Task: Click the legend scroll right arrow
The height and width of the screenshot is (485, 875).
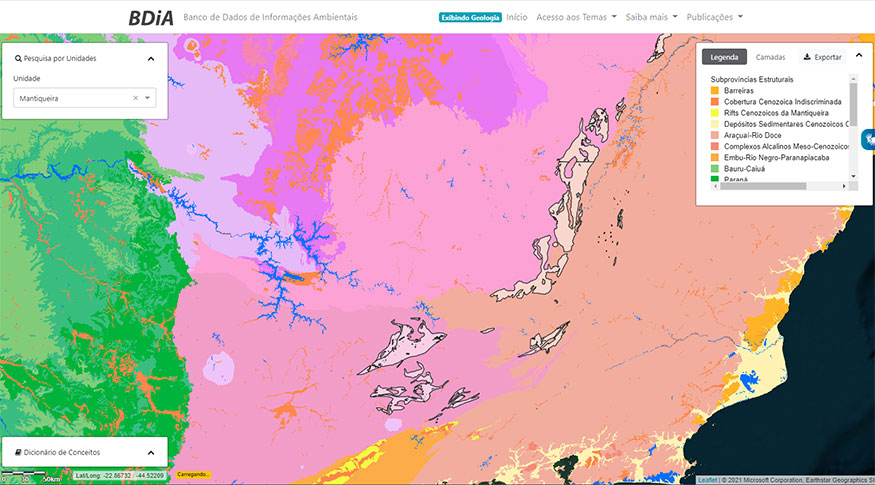Action: [843, 186]
